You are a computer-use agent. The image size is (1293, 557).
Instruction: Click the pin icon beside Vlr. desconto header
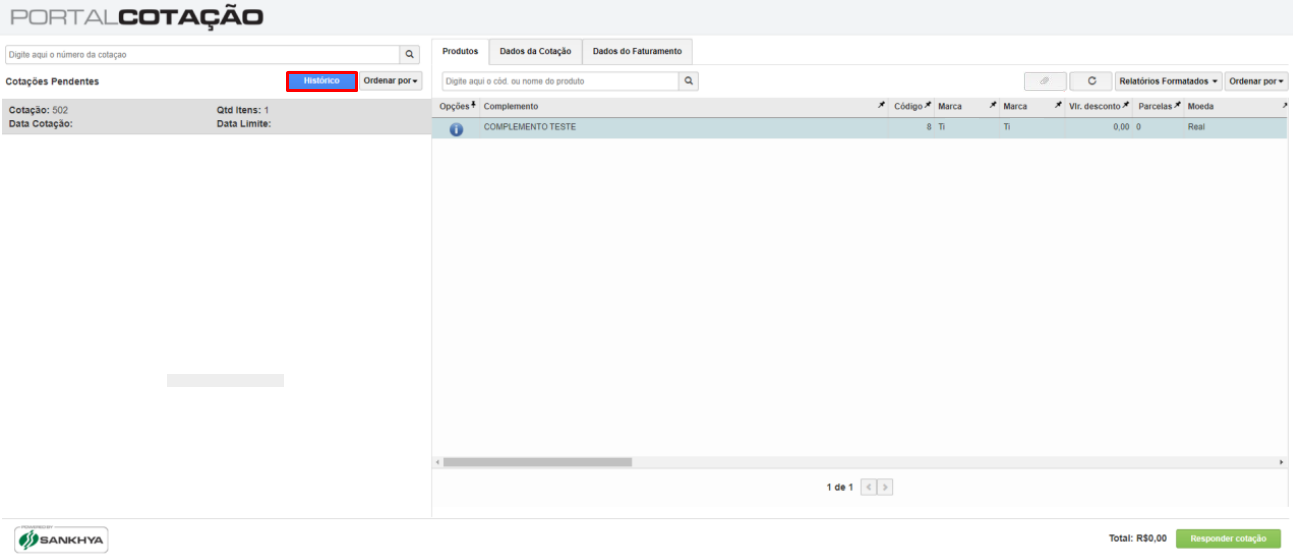pyautogui.click(x=1126, y=106)
